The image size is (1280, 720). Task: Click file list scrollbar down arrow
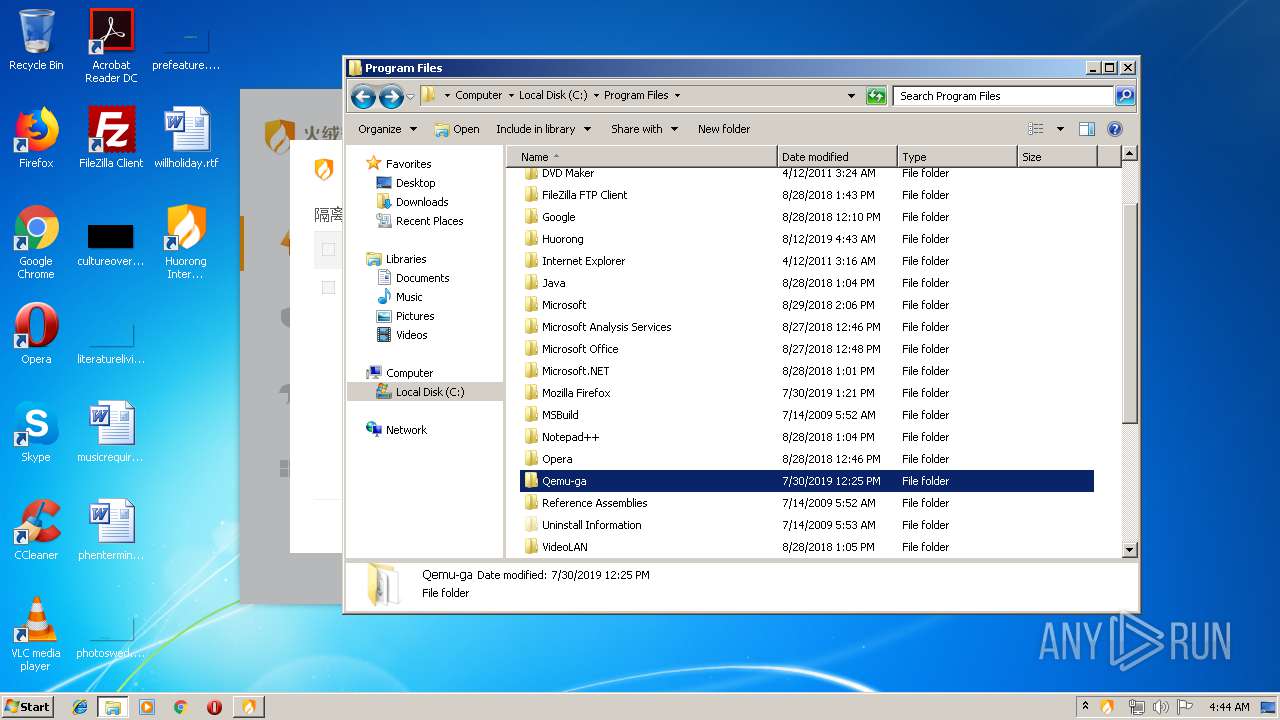click(x=1130, y=549)
